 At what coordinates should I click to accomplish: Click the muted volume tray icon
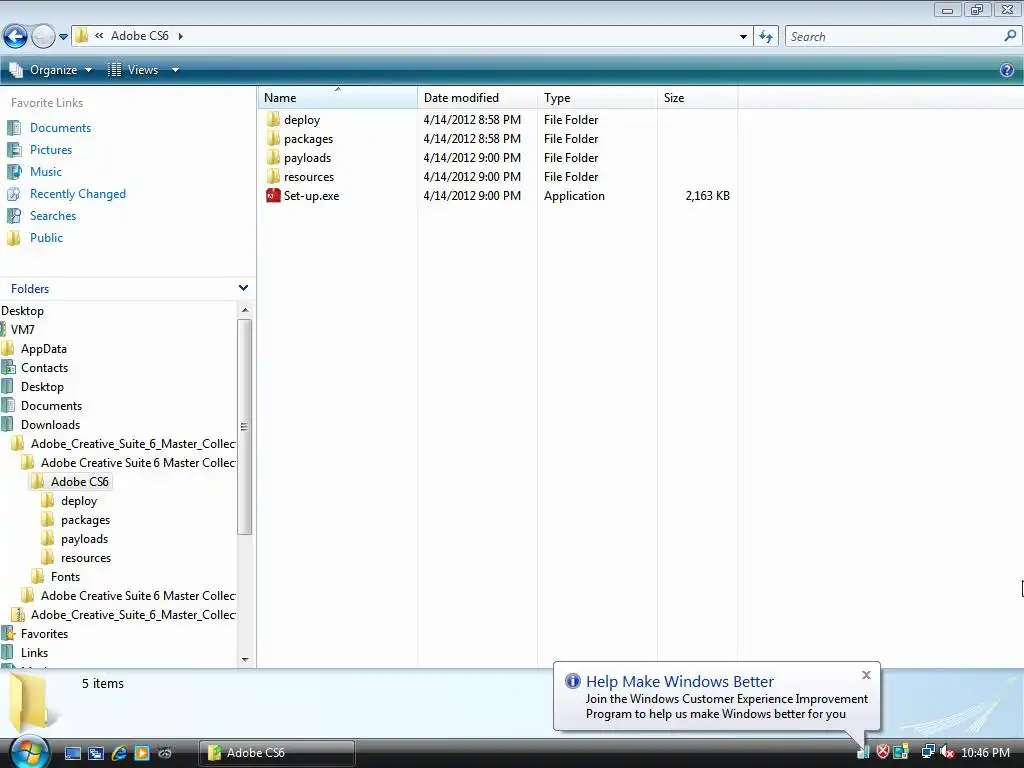click(x=946, y=752)
